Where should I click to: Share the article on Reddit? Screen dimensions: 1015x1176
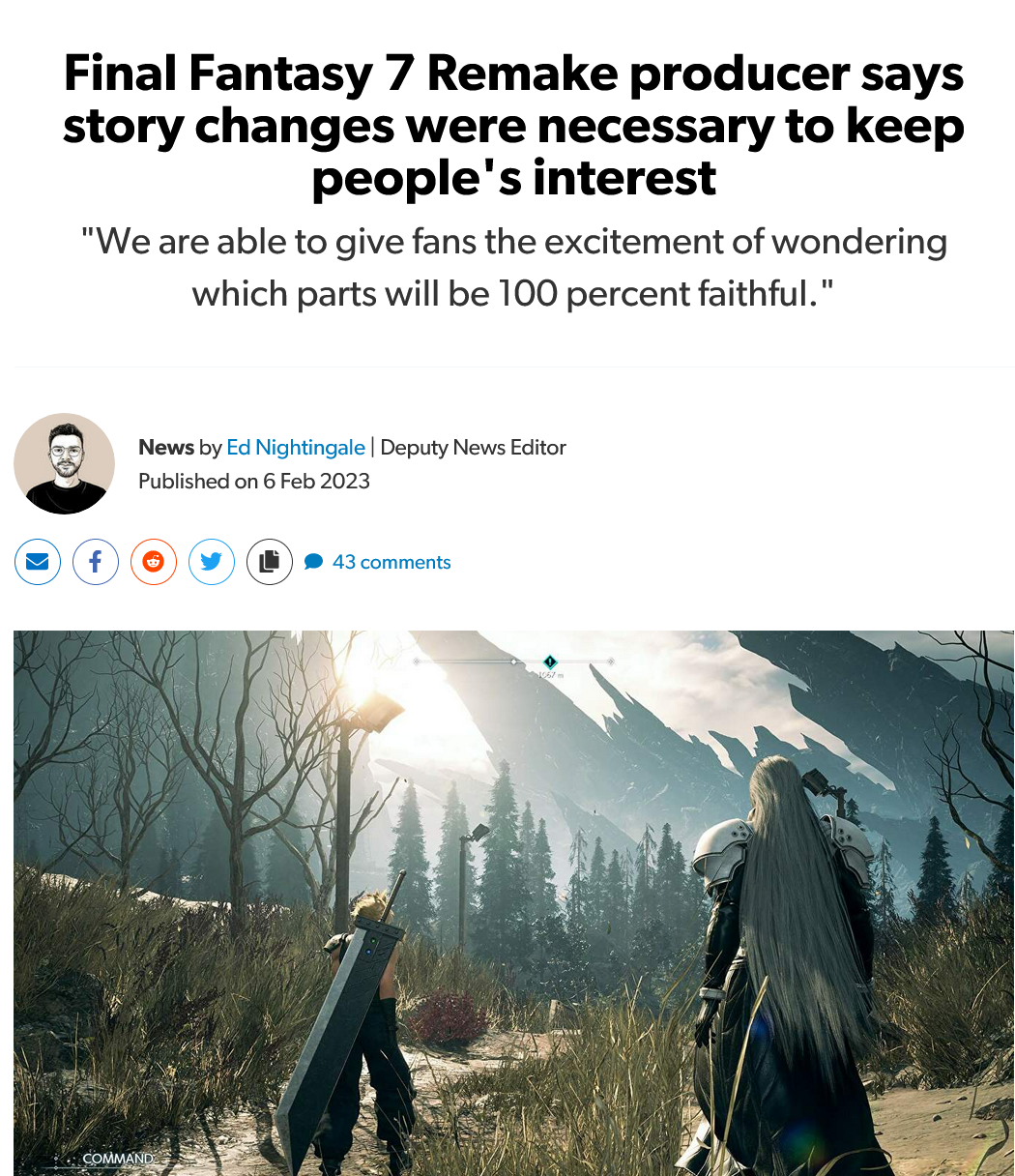[x=154, y=562]
